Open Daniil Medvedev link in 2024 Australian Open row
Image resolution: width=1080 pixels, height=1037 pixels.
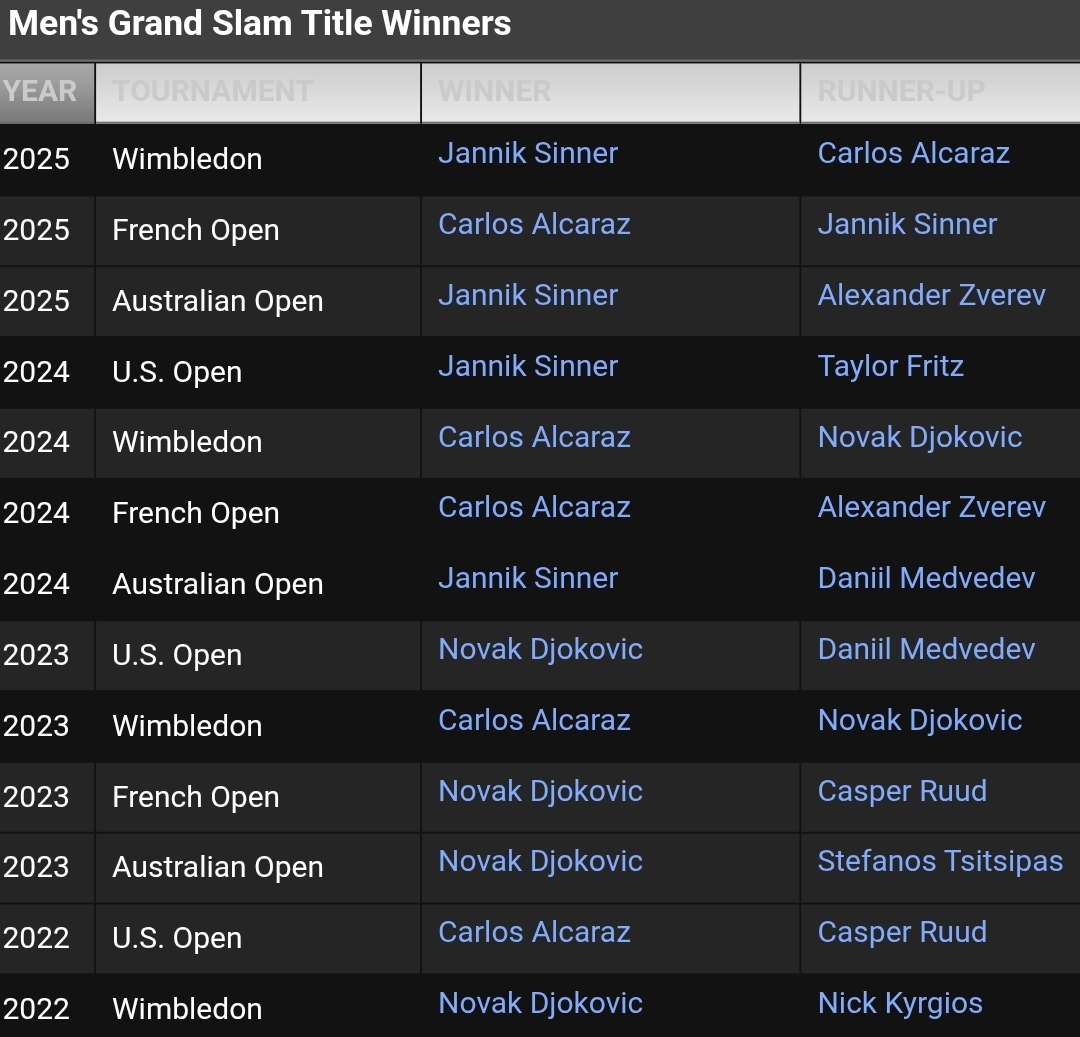pos(926,578)
